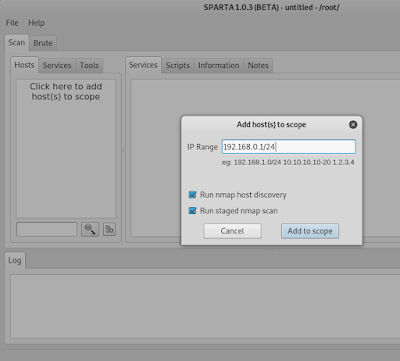This screenshot has width=400, height=361.
Task: Click the IP Range label
Action: click(x=202, y=147)
